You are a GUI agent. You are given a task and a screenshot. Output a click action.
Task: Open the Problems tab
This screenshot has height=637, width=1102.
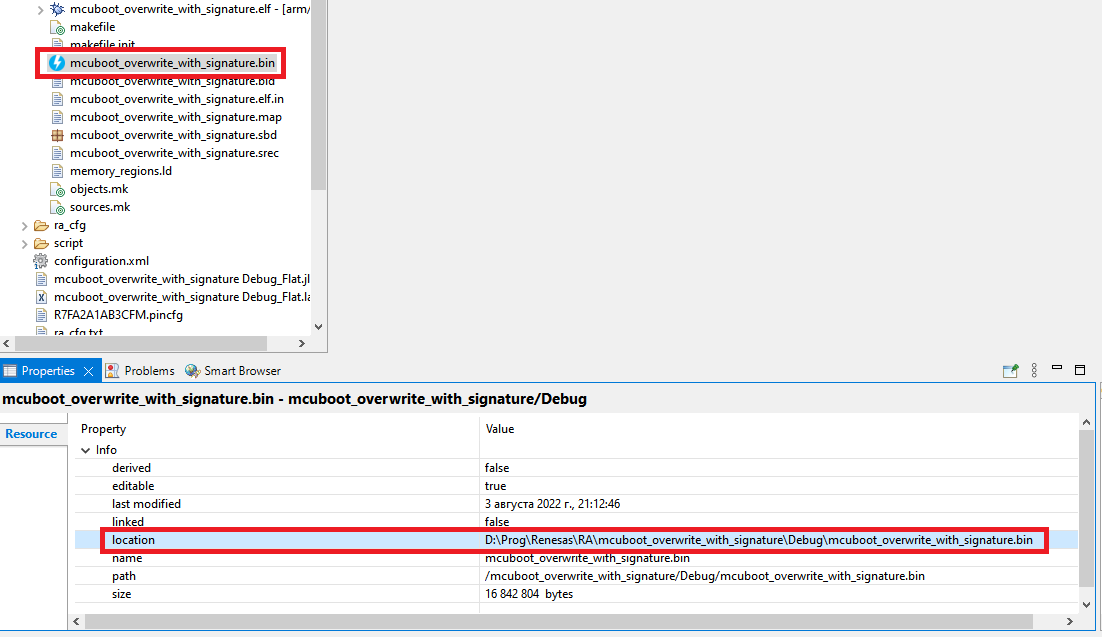(x=148, y=370)
